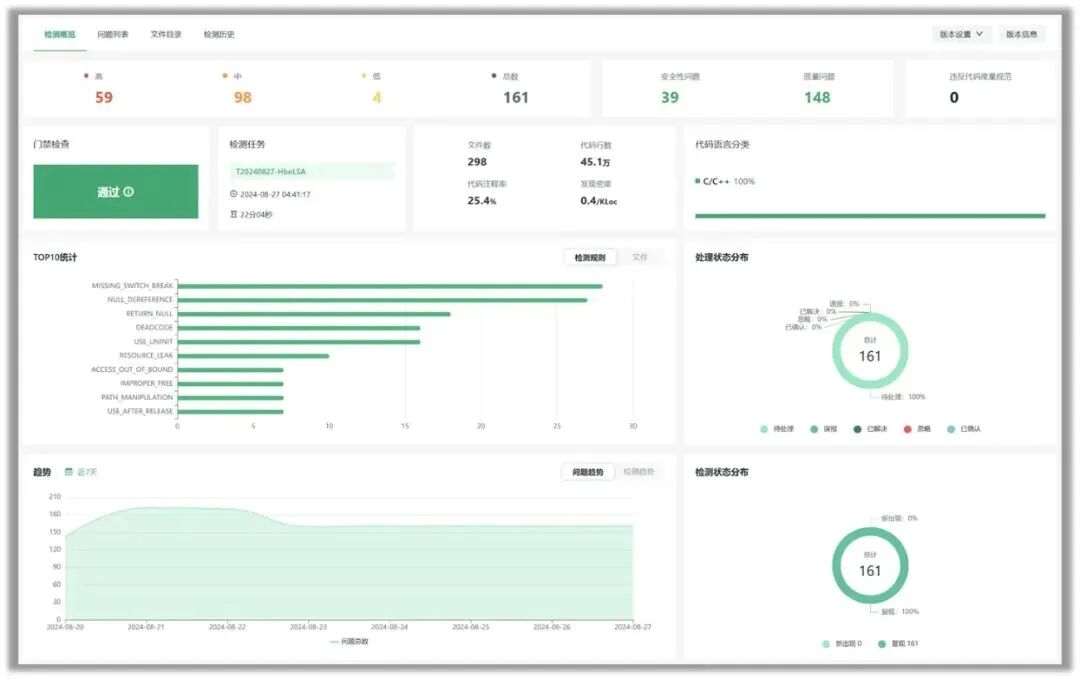
Task: Select the 检测规则 toggle in TOP10统计
Action: coord(590,257)
